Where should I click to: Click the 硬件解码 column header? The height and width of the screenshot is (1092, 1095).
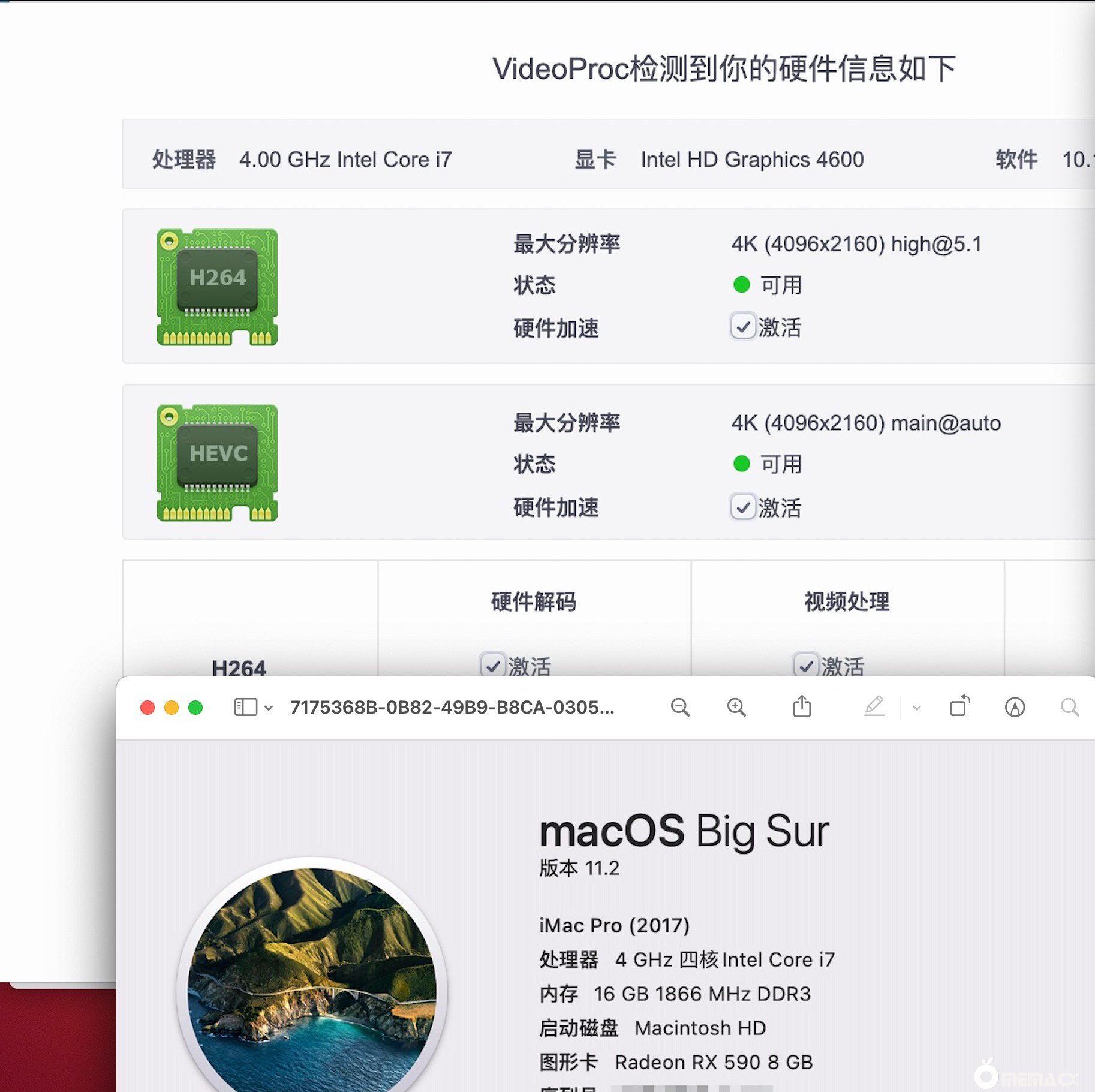(533, 601)
